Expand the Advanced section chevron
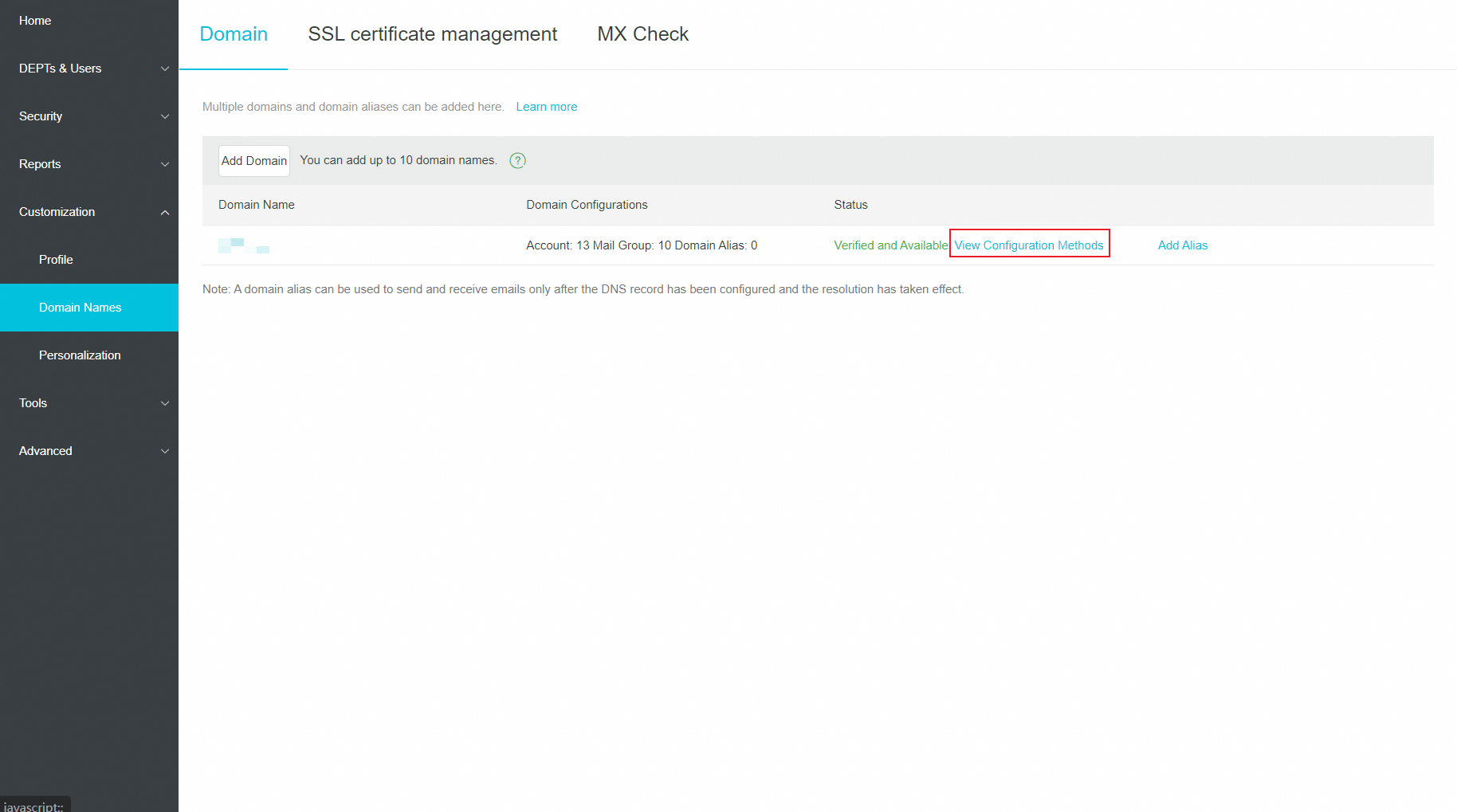The width and height of the screenshot is (1457, 812). pos(165,451)
